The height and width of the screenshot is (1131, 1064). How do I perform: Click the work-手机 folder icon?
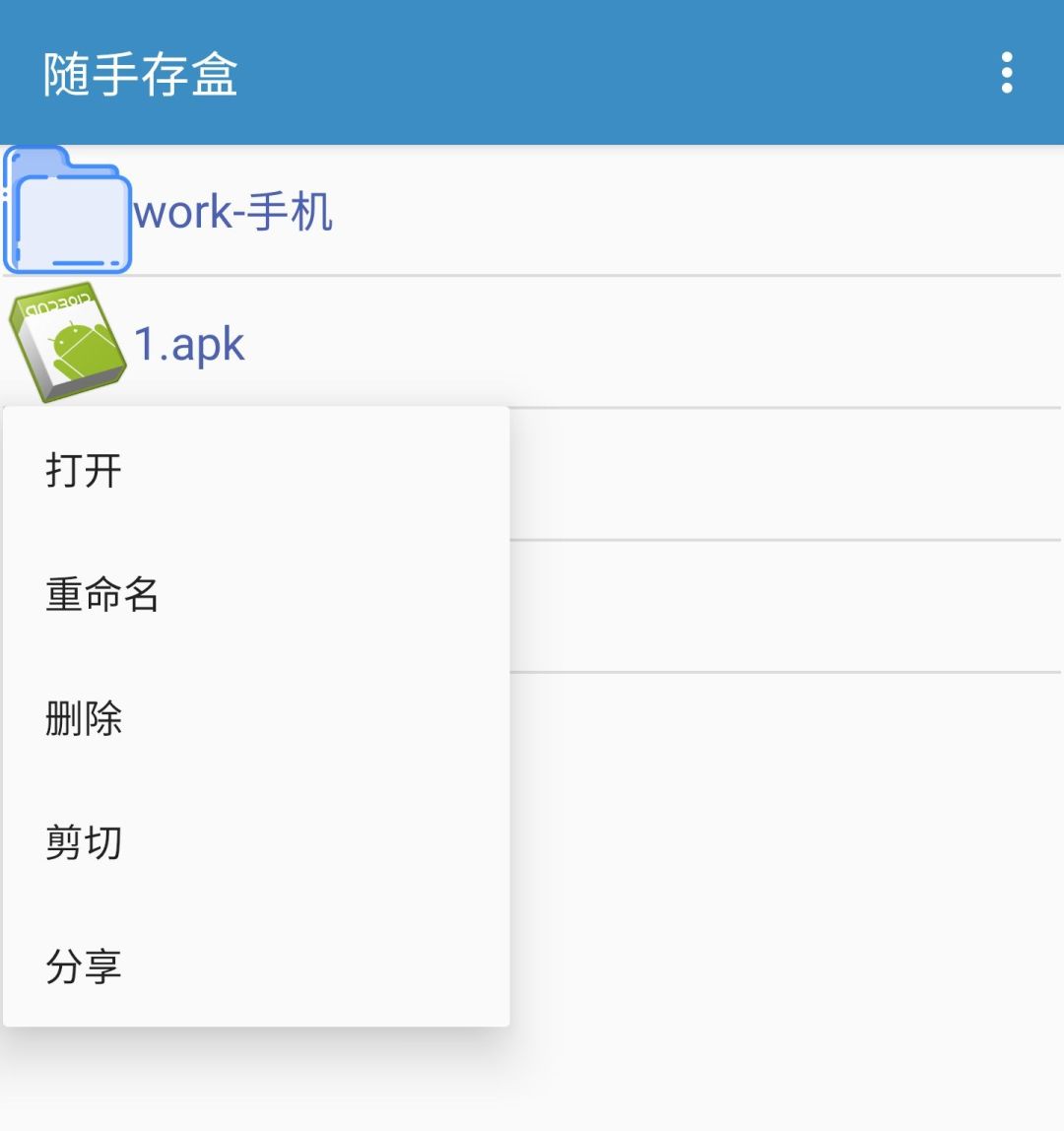tap(68, 210)
